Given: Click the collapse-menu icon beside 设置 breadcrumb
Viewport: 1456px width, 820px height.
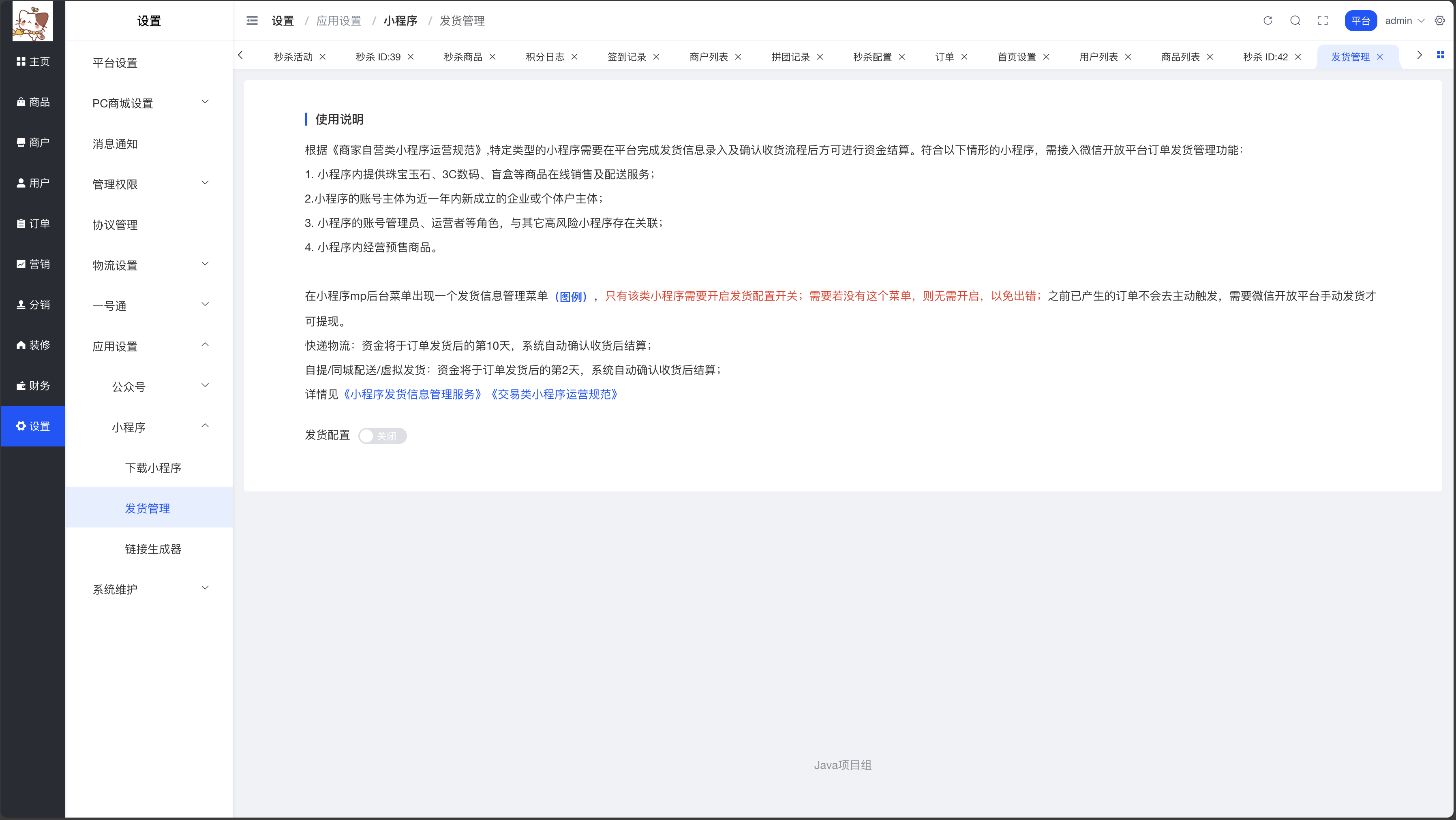Looking at the screenshot, I should point(252,20).
